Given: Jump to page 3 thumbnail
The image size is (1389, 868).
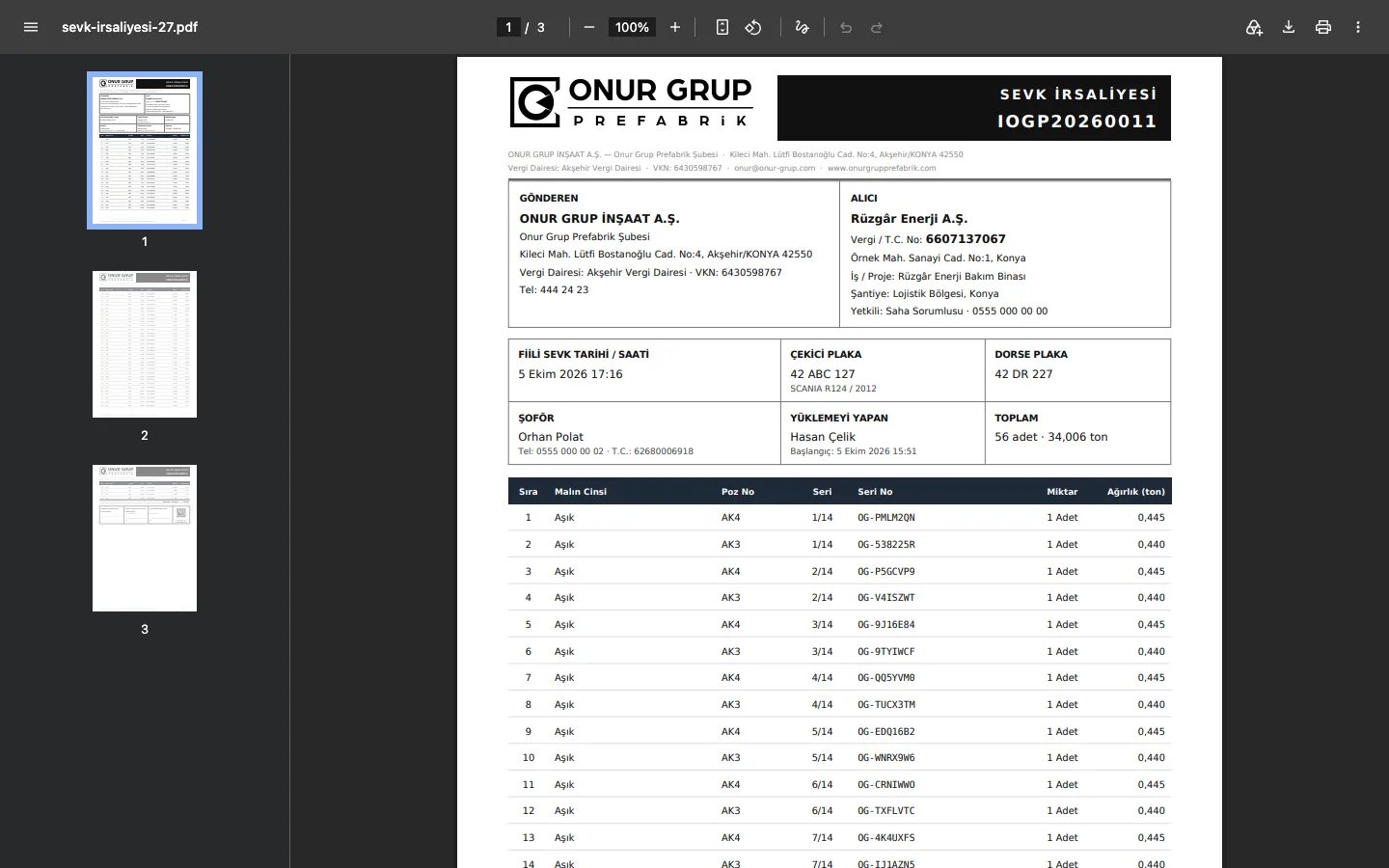Looking at the screenshot, I should (145, 538).
